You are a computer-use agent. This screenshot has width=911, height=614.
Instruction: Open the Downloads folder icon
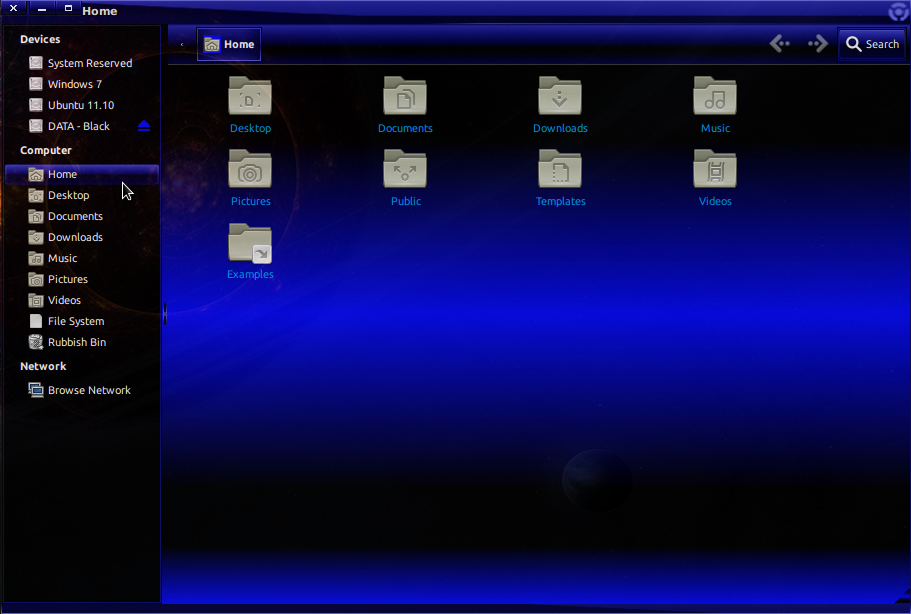point(560,96)
